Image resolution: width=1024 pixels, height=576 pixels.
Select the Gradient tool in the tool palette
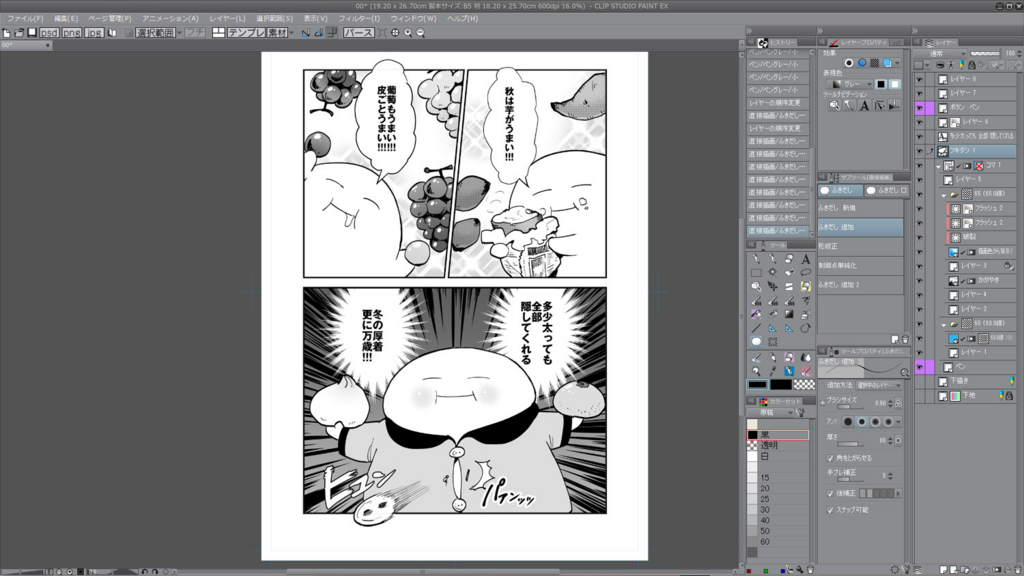coord(789,314)
